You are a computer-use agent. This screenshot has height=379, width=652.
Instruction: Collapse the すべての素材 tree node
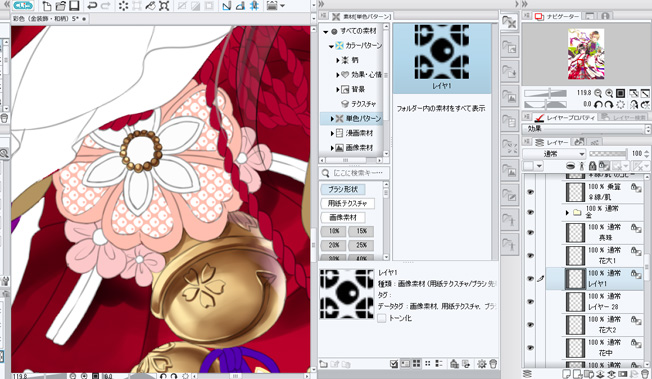326,32
